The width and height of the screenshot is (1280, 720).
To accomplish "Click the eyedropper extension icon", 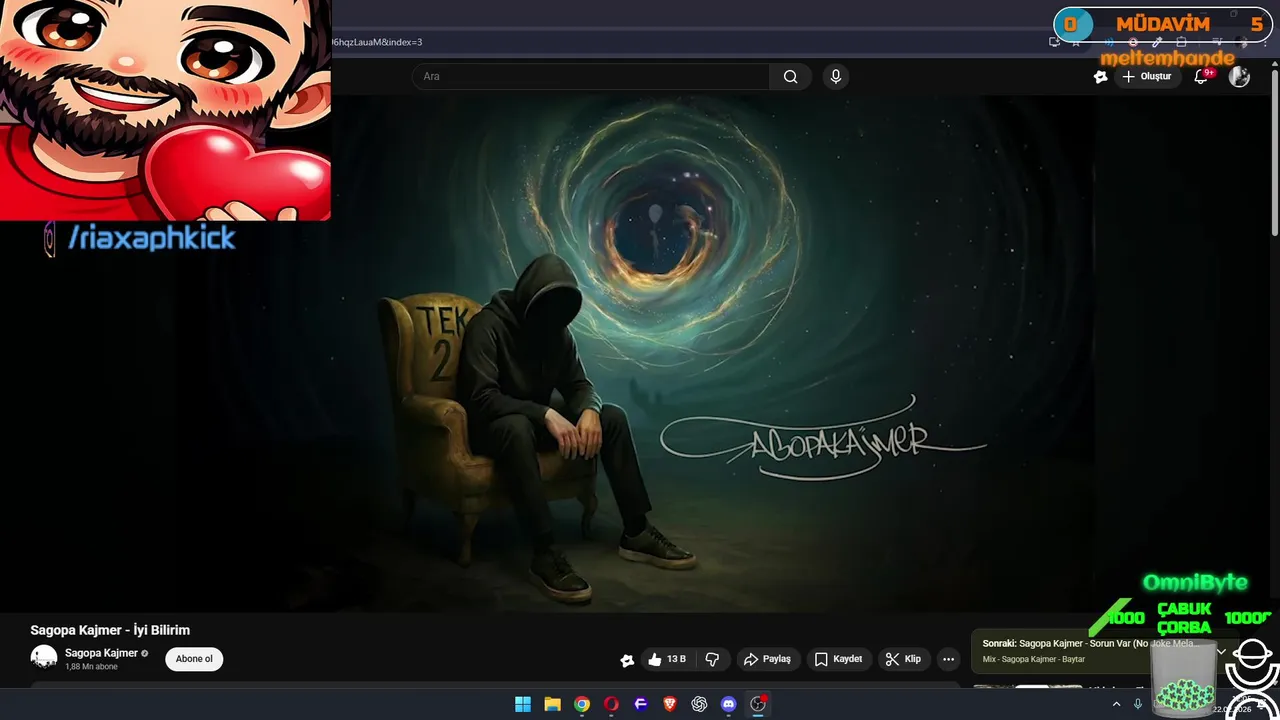I will 1157,42.
